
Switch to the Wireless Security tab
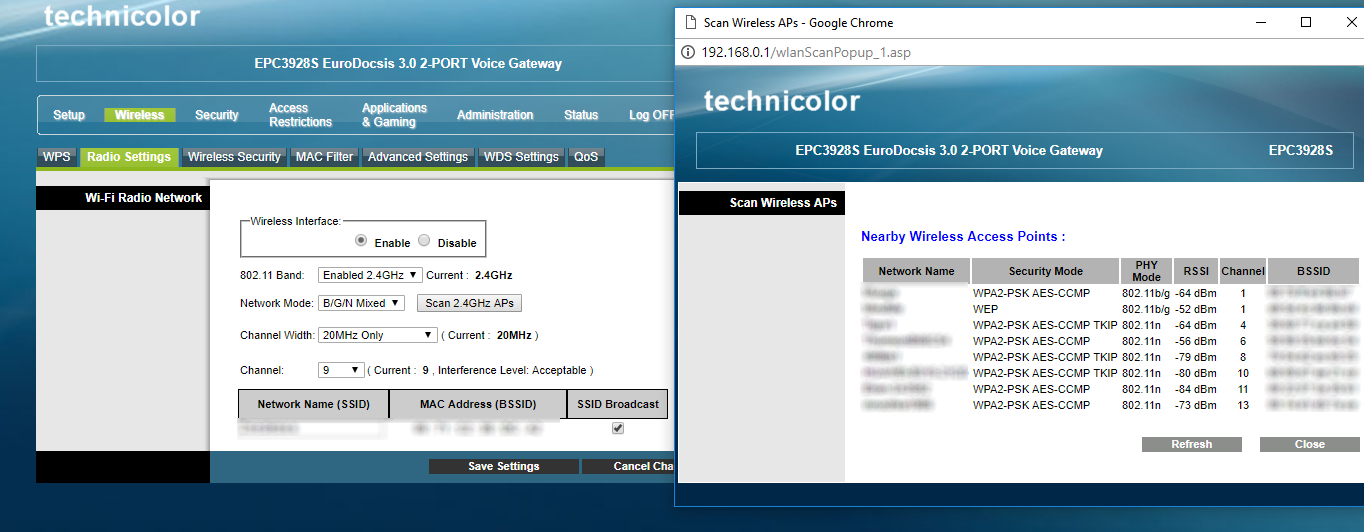[234, 157]
